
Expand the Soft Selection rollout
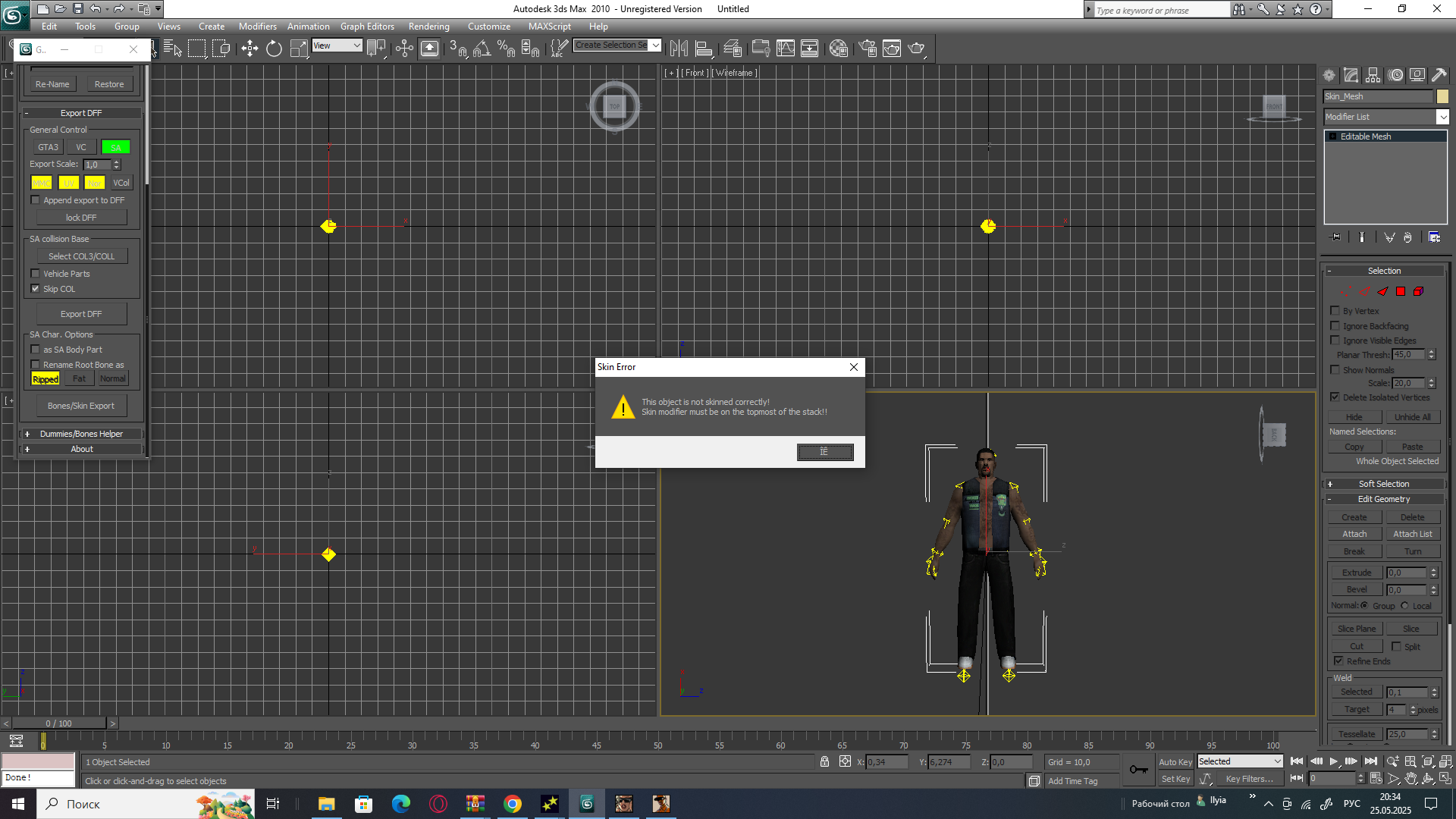(1383, 484)
